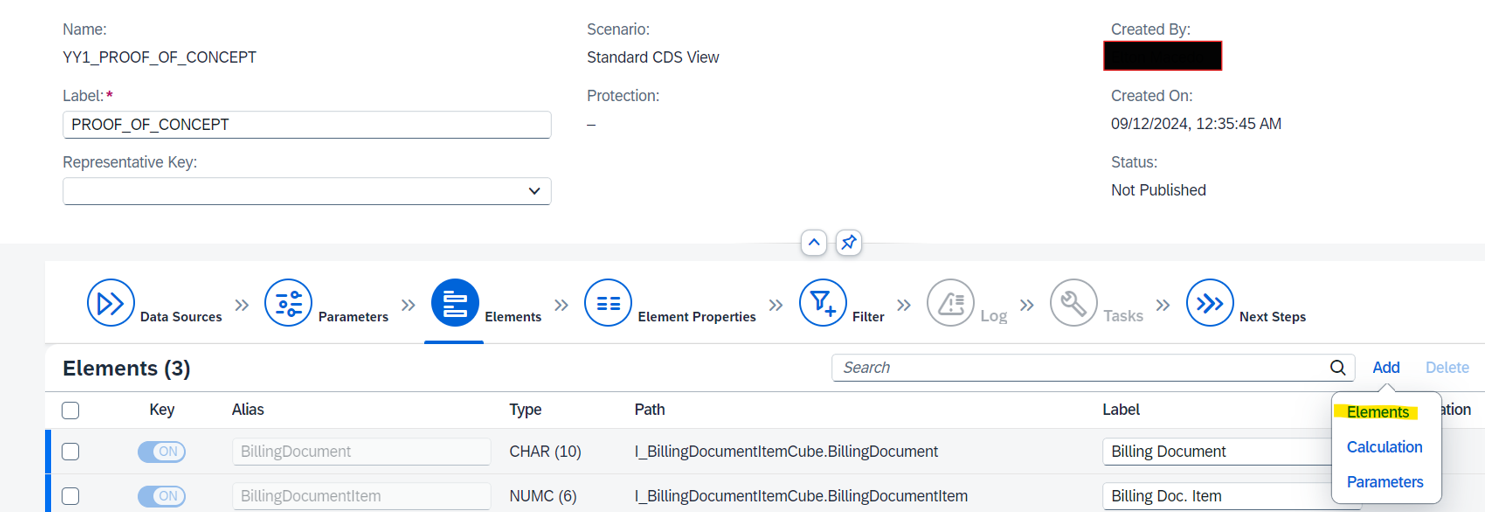Go to the Element Properties step icon

tap(609, 303)
